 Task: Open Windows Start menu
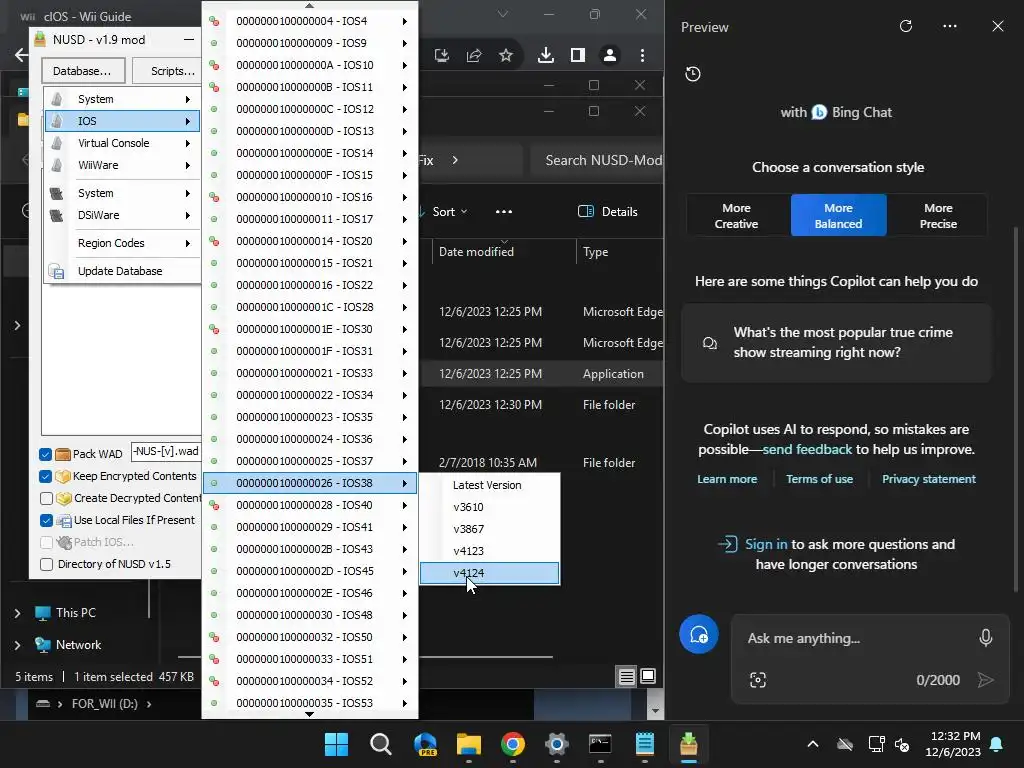tap(336, 744)
